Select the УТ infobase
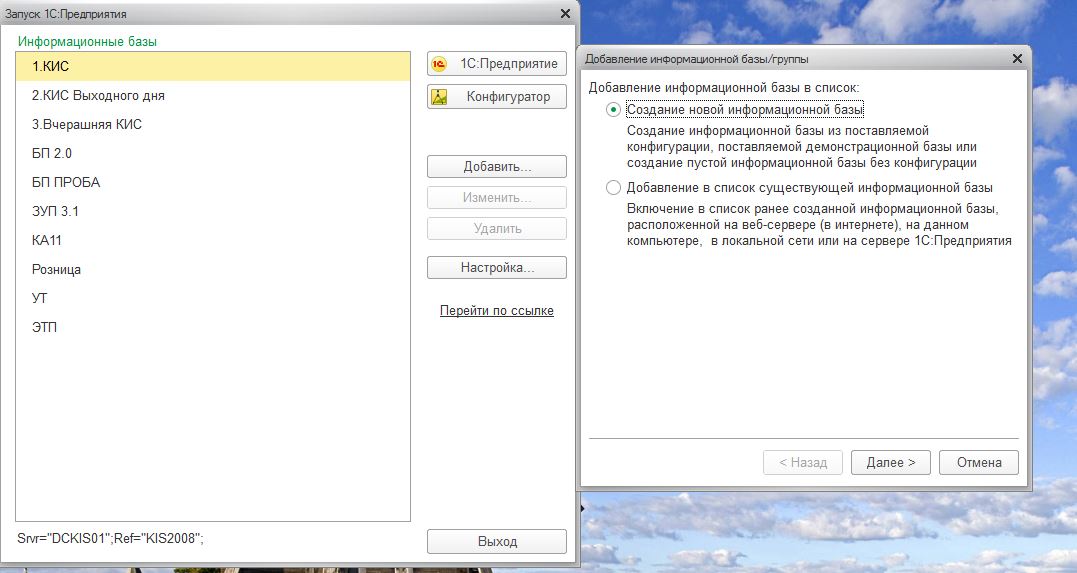The width and height of the screenshot is (1077, 573). pos(213,298)
